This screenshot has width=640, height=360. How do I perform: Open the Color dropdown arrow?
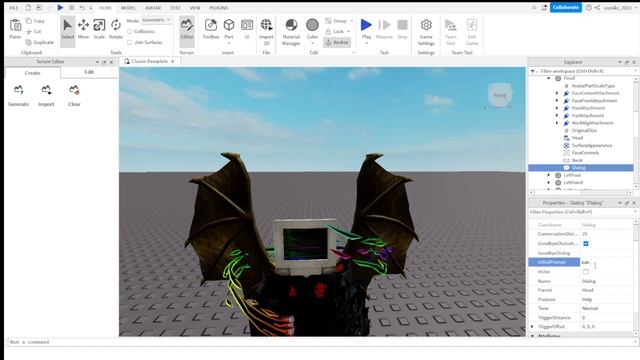[312, 43]
